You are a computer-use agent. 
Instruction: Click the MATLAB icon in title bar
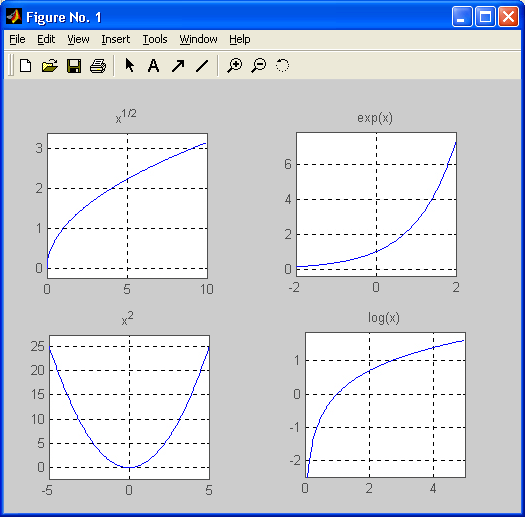point(14,16)
